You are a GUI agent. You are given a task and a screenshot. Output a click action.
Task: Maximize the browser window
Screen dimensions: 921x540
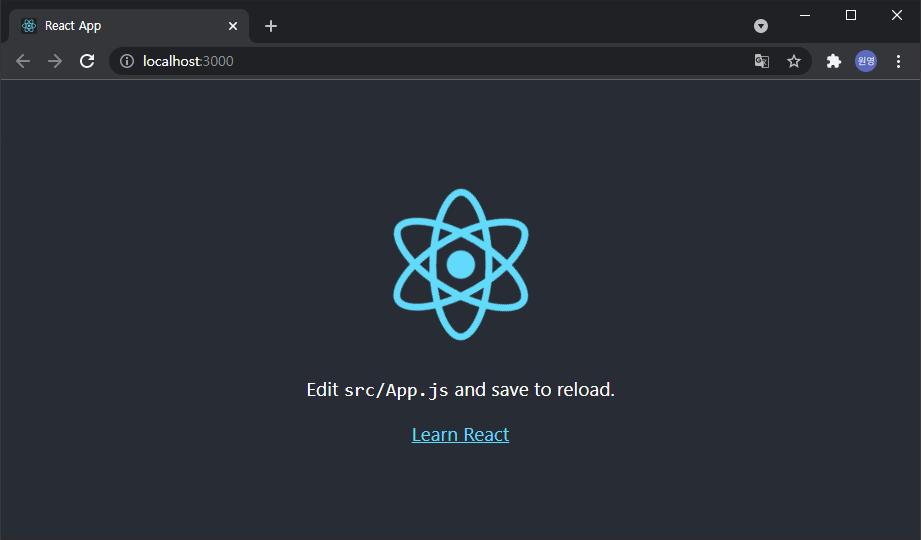tap(851, 15)
